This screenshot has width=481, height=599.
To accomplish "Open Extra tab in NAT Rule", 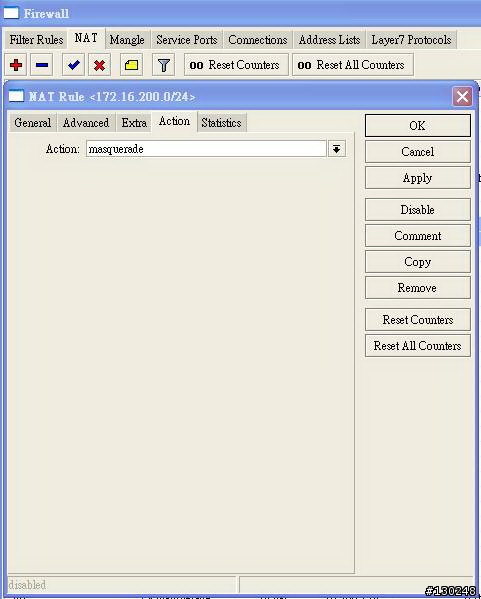I will 134,123.
